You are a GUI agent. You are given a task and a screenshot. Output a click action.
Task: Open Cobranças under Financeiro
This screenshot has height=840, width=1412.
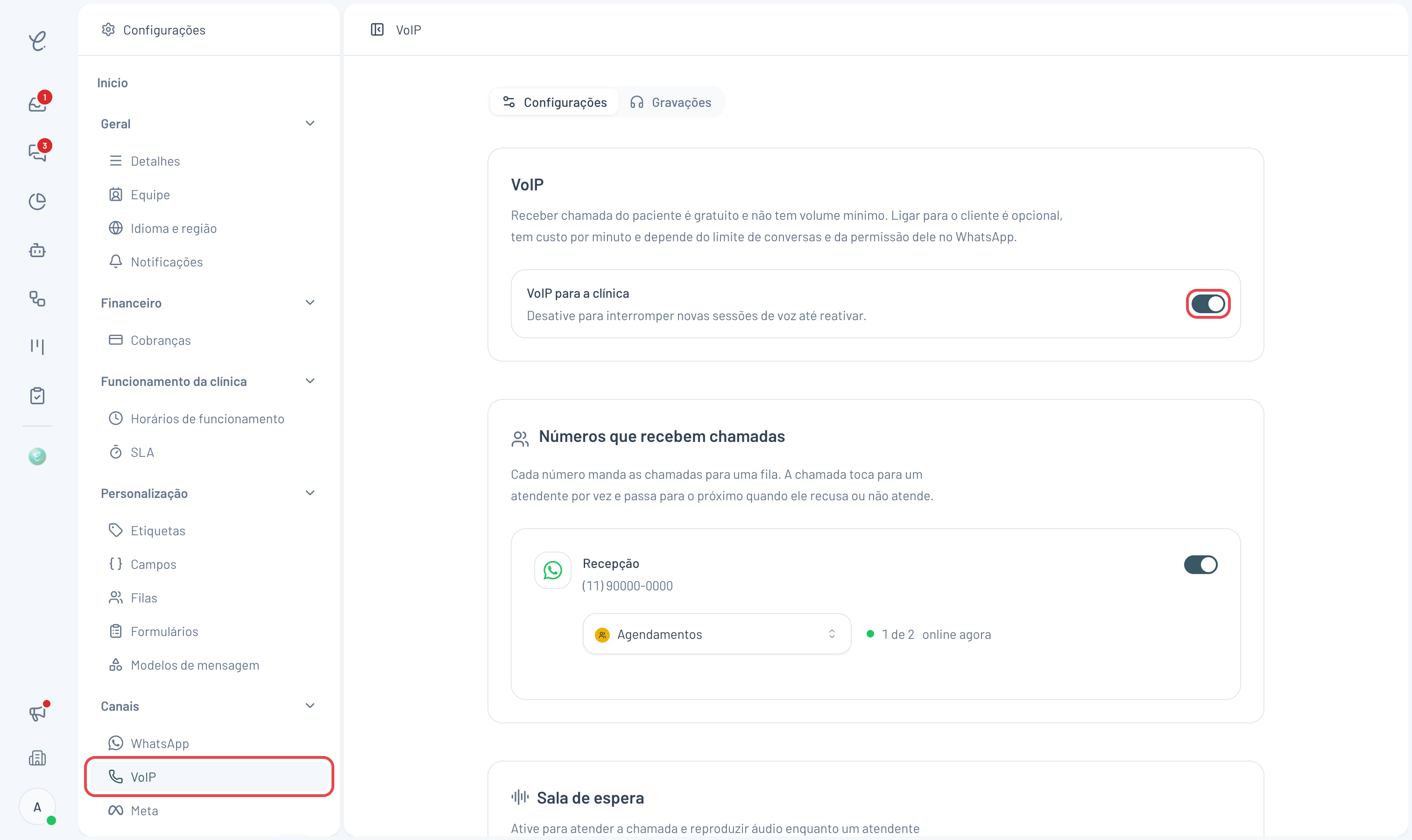209,340
